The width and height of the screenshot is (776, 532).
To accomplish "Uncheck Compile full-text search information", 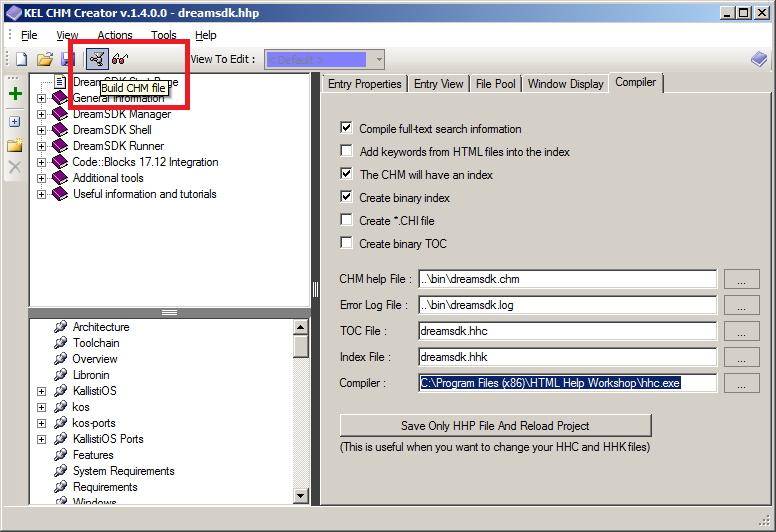I will click(346, 128).
